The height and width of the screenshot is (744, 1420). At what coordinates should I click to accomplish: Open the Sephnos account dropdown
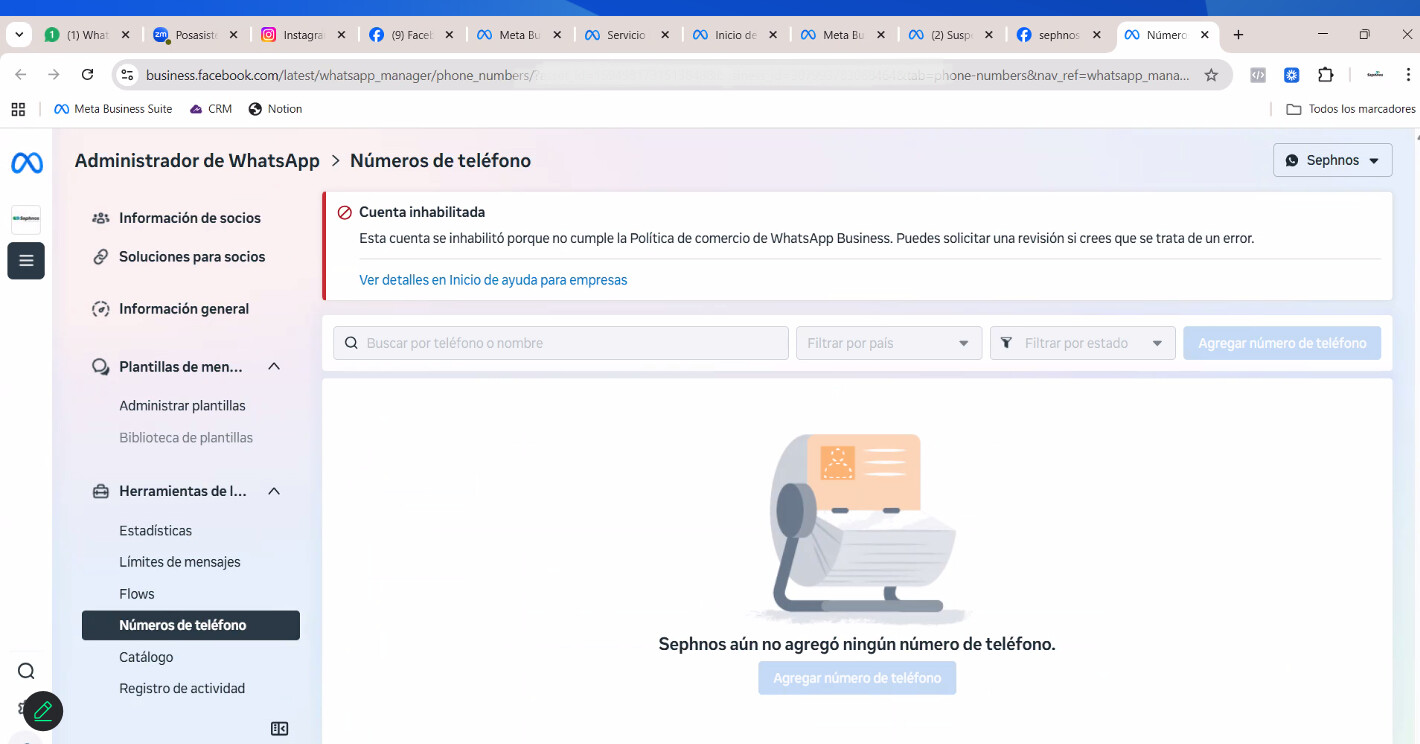[1332, 160]
